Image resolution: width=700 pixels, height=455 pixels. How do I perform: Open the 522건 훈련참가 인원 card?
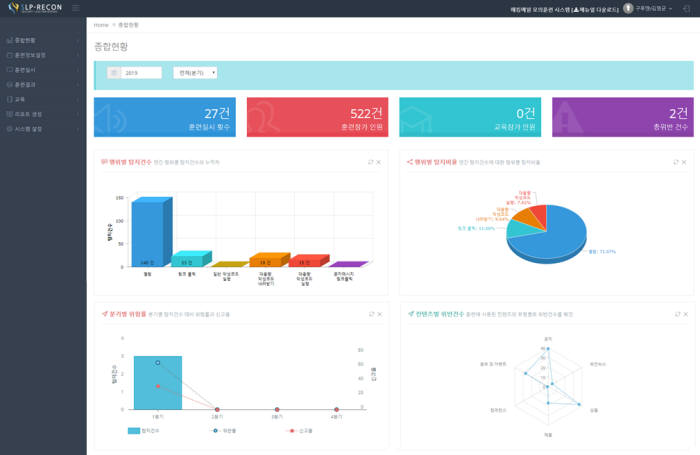coord(317,117)
